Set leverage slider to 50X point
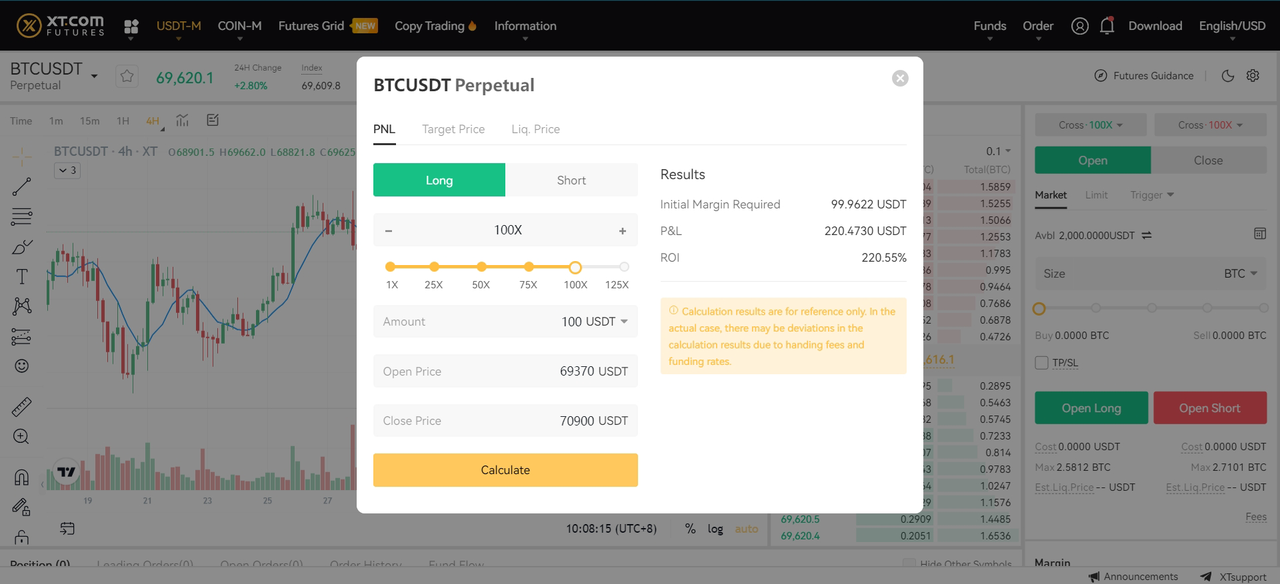 click(x=482, y=267)
